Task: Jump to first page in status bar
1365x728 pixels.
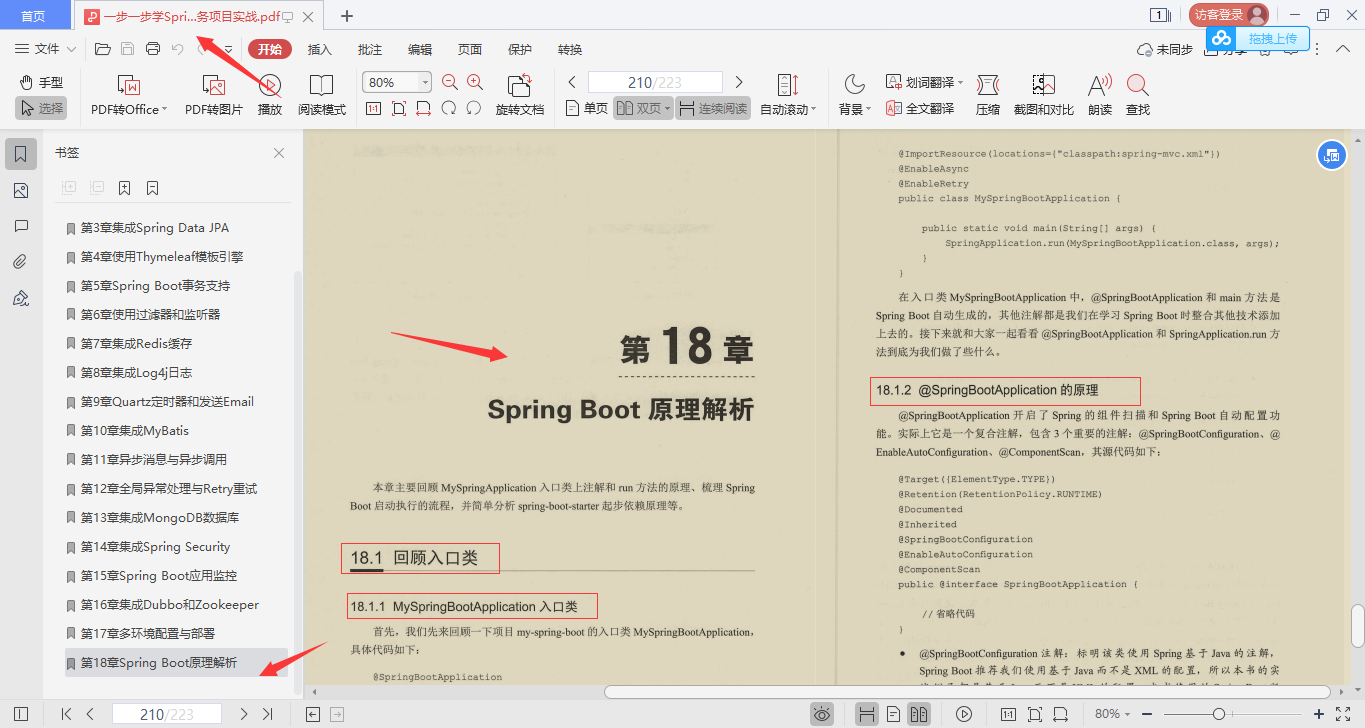Action: coord(66,714)
